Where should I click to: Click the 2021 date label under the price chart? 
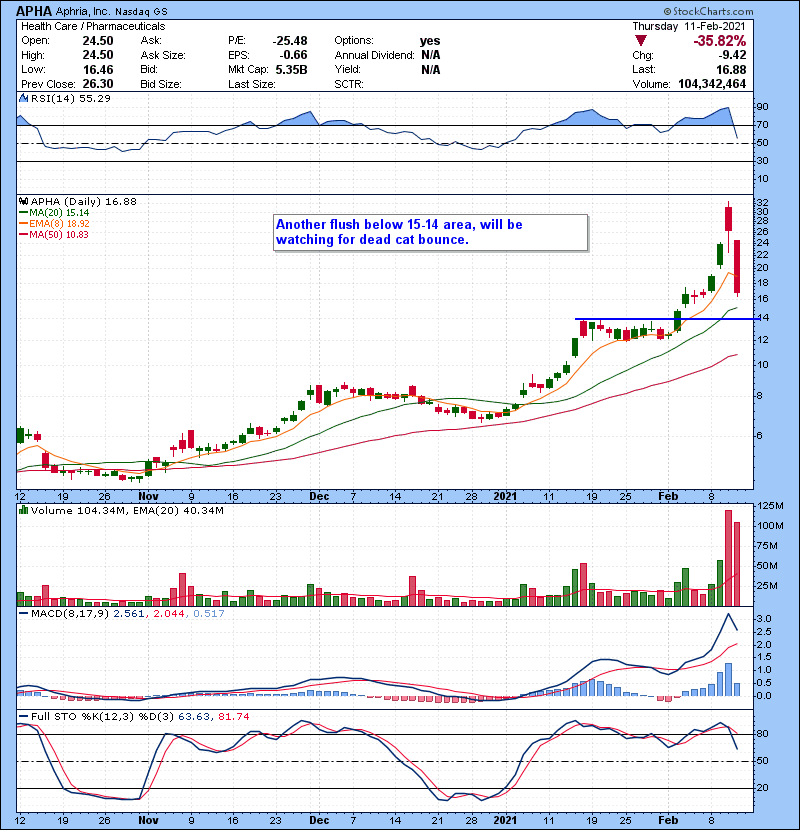[x=505, y=497]
